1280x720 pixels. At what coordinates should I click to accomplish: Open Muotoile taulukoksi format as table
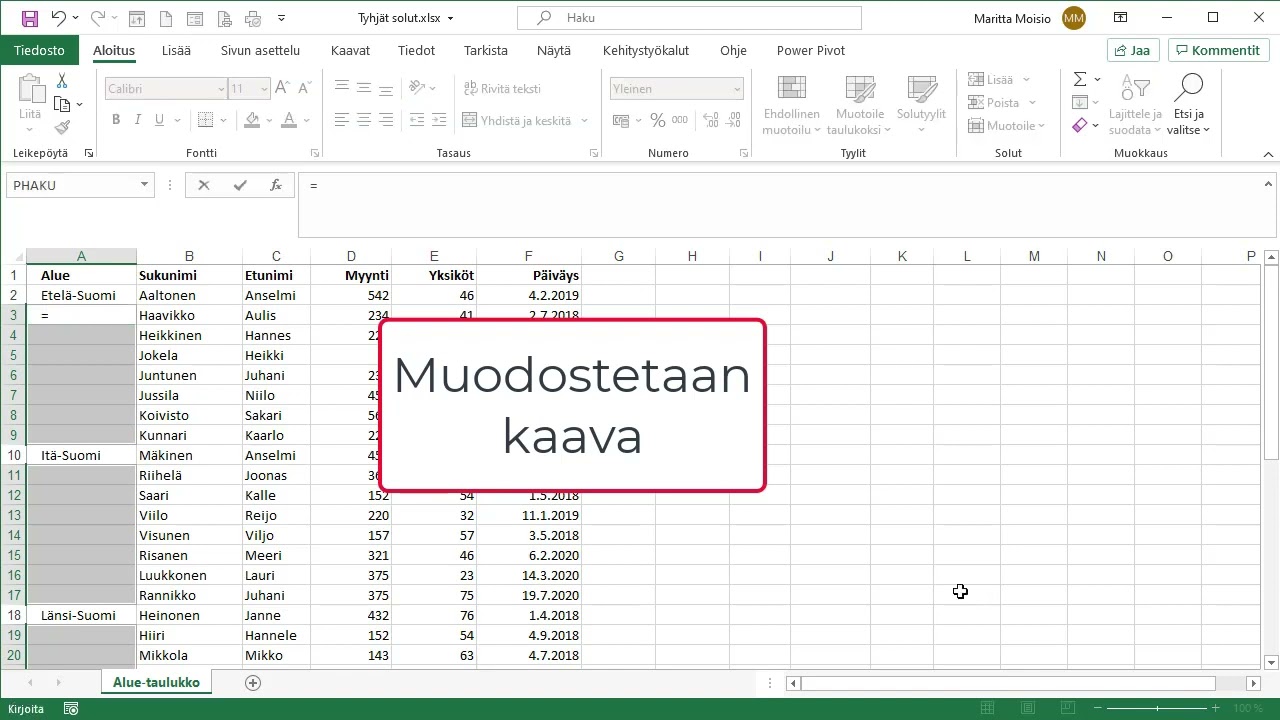pyautogui.click(x=860, y=105)
